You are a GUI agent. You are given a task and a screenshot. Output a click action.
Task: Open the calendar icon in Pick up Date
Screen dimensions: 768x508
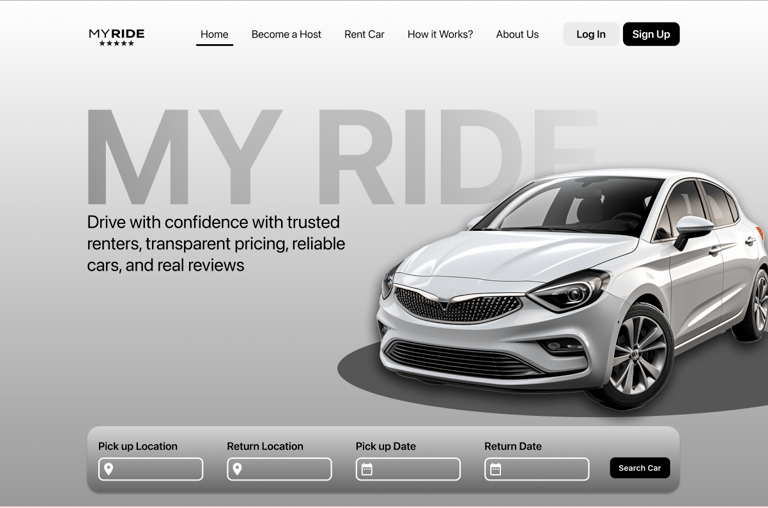pyautogui.click(x=367, y=469)
